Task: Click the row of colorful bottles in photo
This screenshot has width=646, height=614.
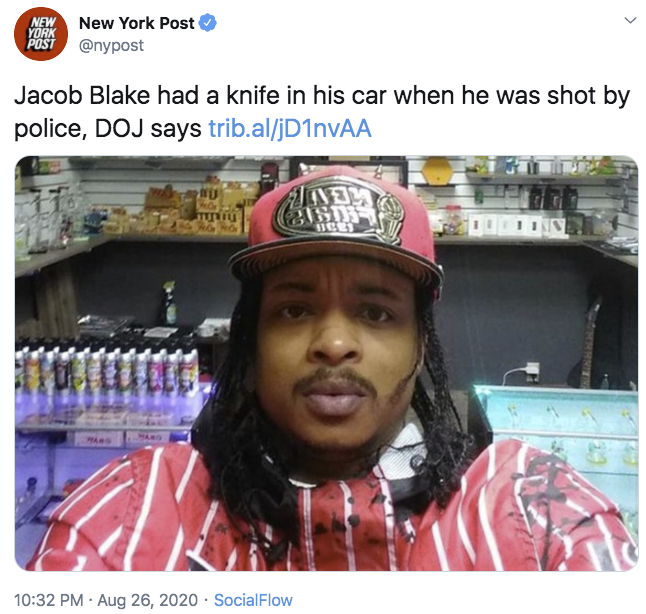Action: (x=107, y=369)
